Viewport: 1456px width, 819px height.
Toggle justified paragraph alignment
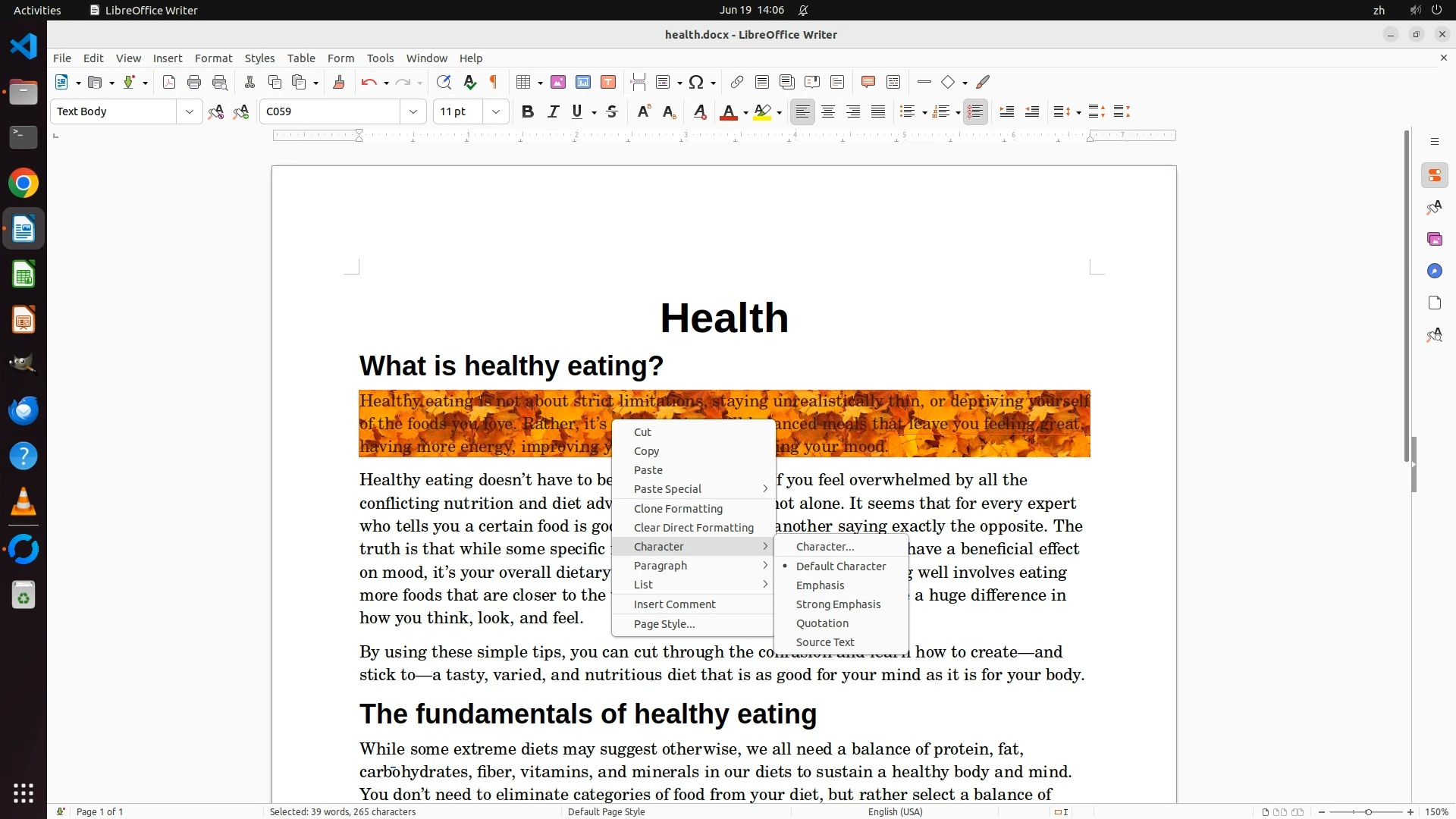tap(878, 111)
